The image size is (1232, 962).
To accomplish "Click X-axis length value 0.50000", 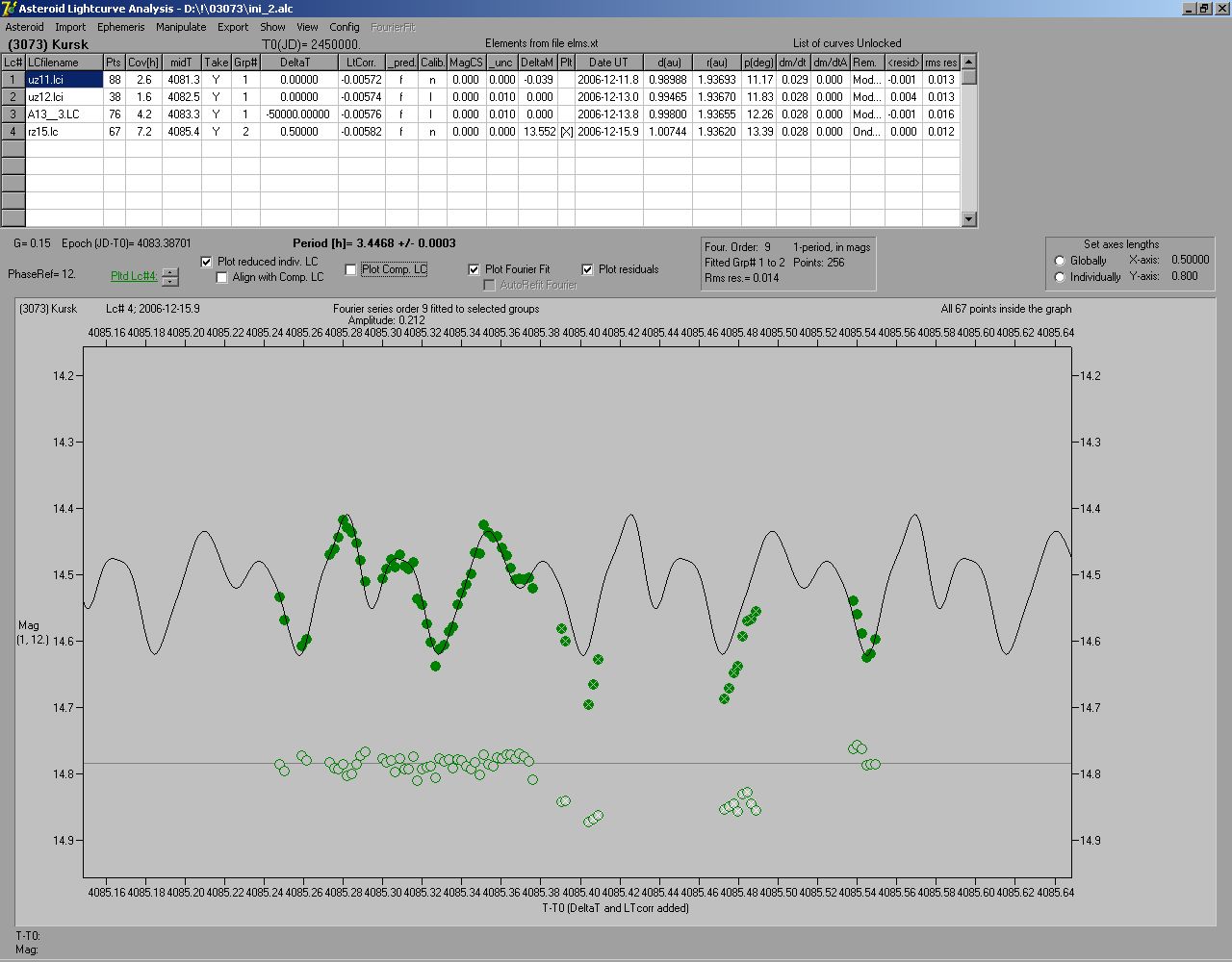I will tap(1191, 260).
